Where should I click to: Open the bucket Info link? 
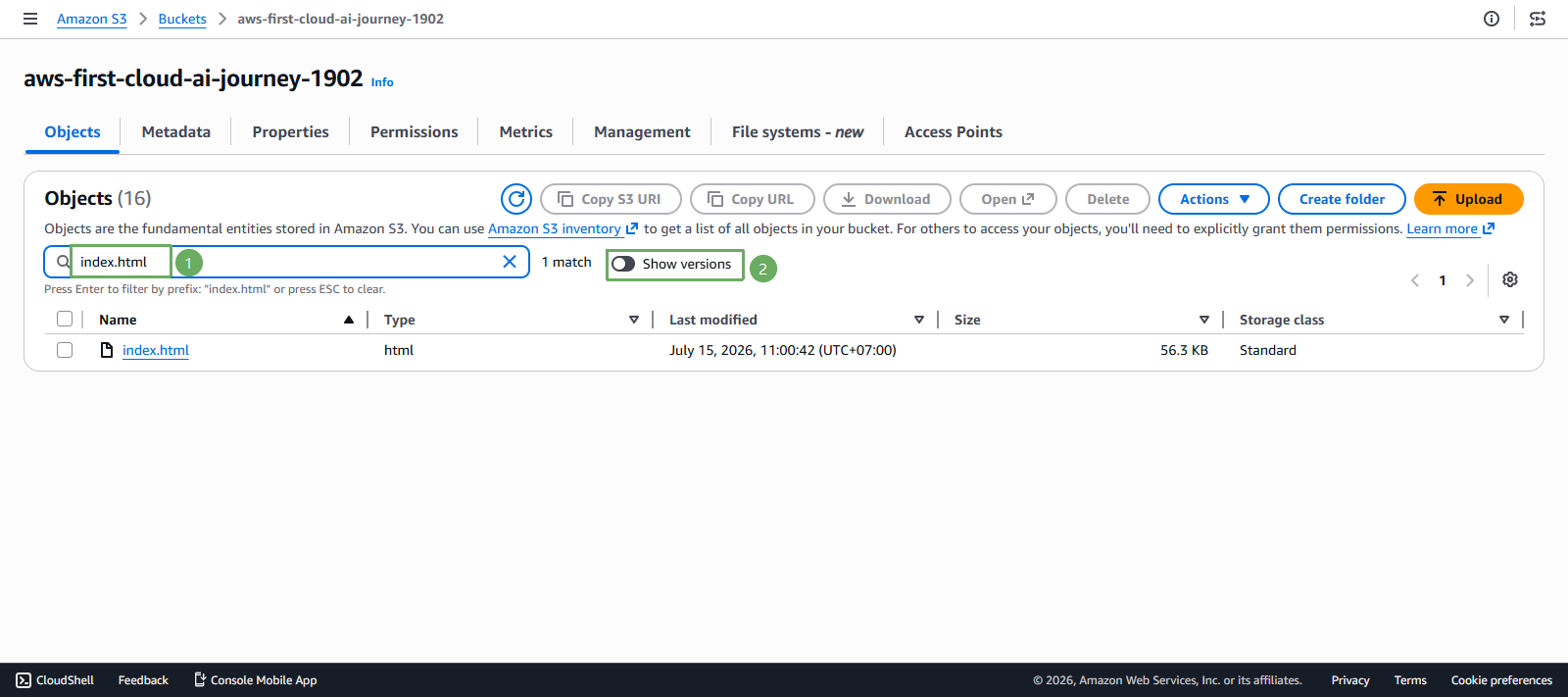pyautogui.click(x=382, y=82)
